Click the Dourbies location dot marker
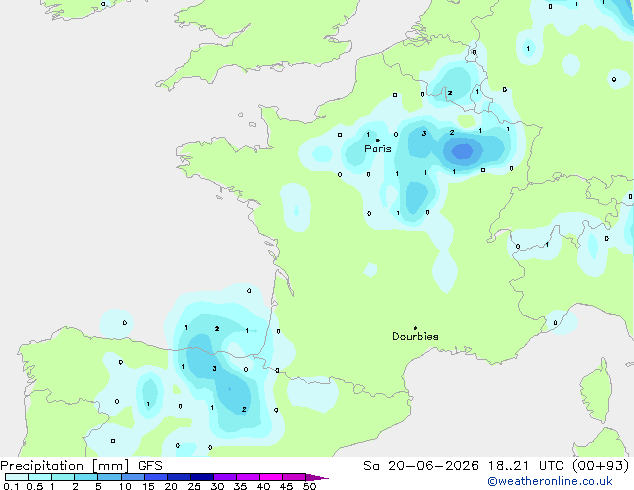Screen dimensions: 634x490 coord(415,328)
